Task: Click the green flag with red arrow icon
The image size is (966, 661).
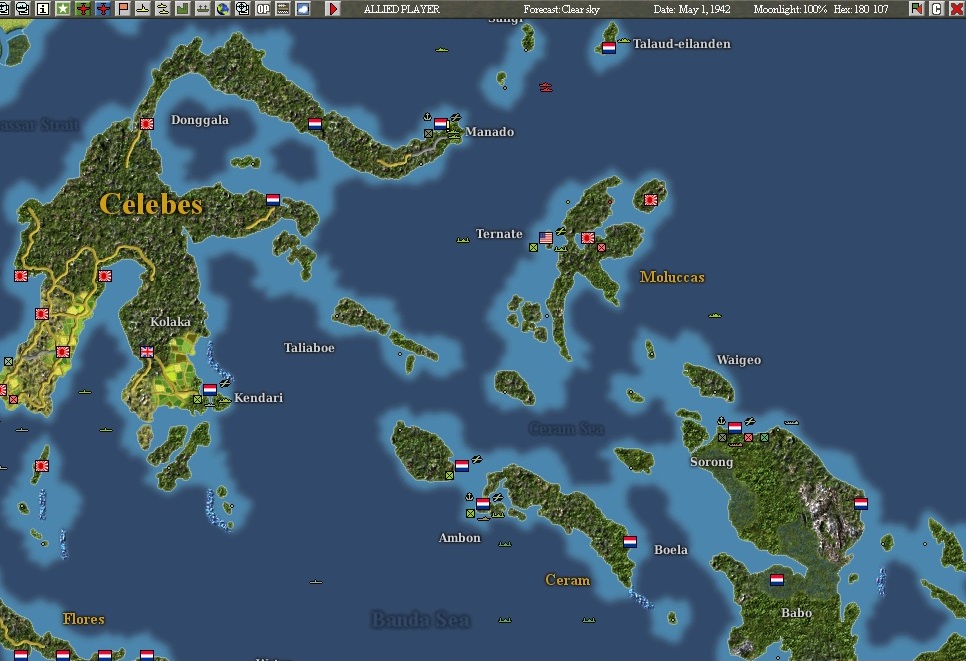Action: [x=917, y=9]
